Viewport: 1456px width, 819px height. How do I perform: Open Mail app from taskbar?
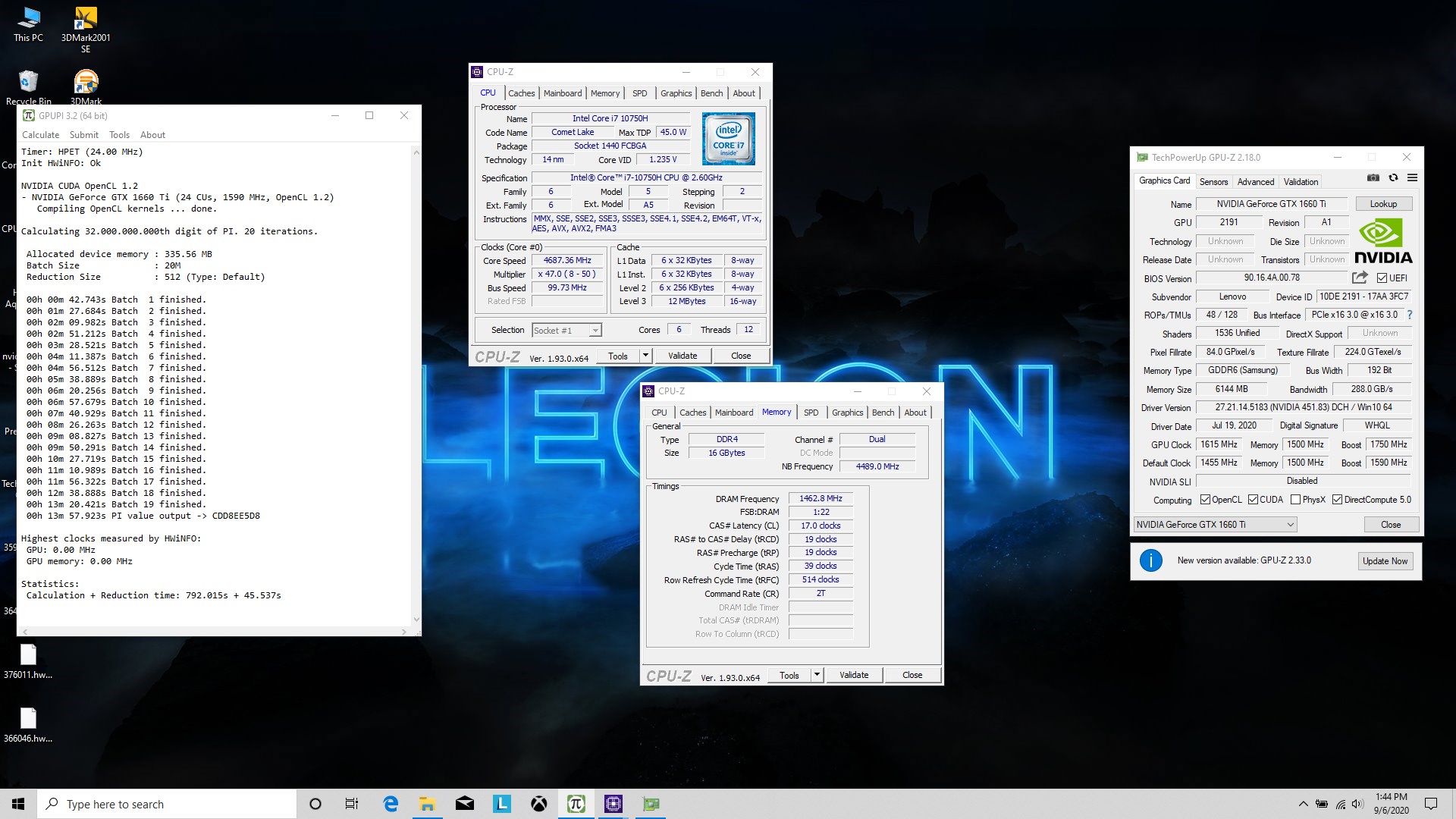[465, 804]
